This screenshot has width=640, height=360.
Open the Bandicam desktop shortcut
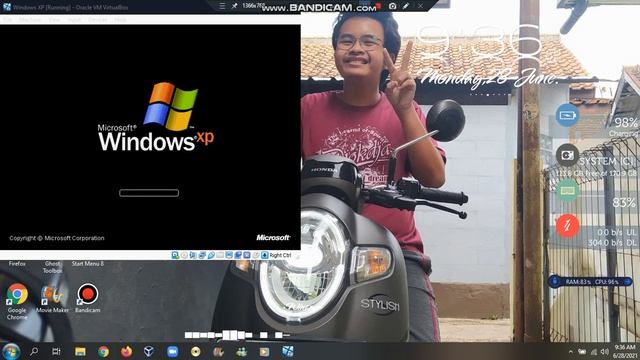click(87, 298)
